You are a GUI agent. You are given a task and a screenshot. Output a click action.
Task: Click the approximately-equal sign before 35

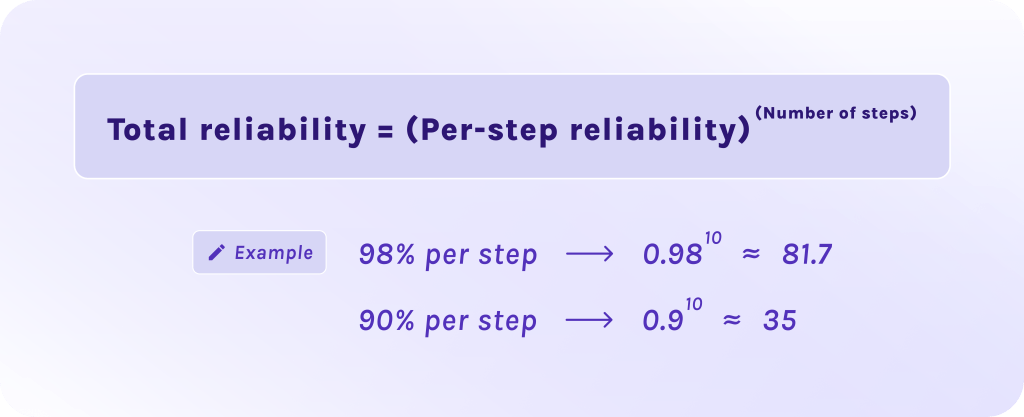[733, 322]
